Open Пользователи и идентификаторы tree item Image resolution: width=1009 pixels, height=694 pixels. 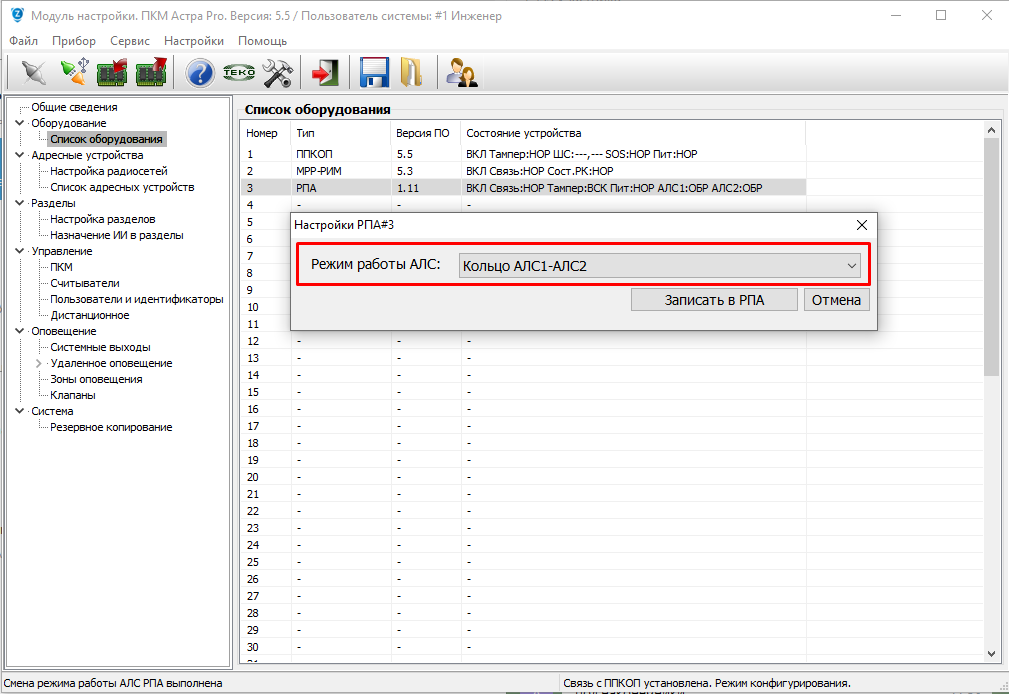click(137, 299)
